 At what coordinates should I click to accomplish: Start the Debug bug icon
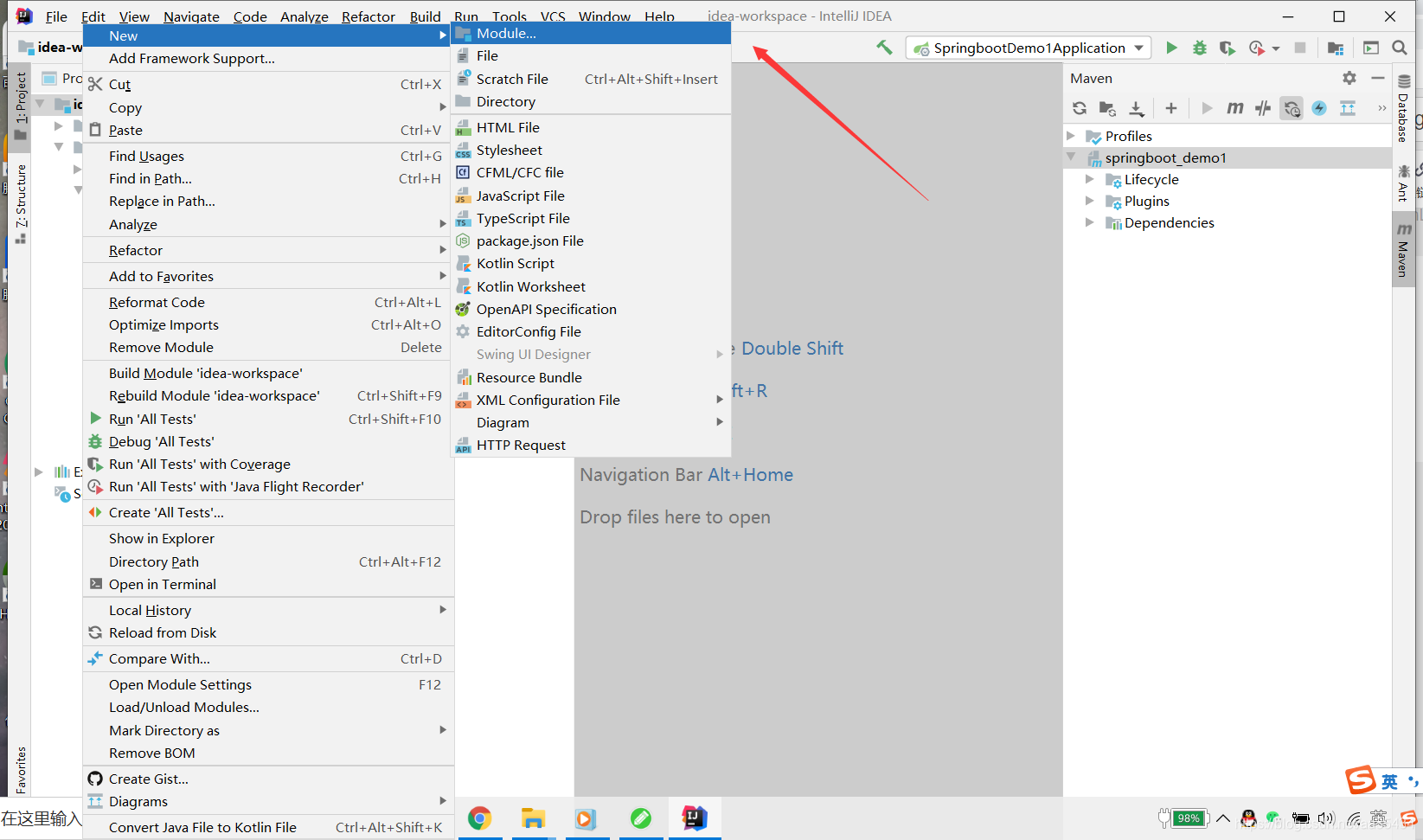[x=1200, y=48]
